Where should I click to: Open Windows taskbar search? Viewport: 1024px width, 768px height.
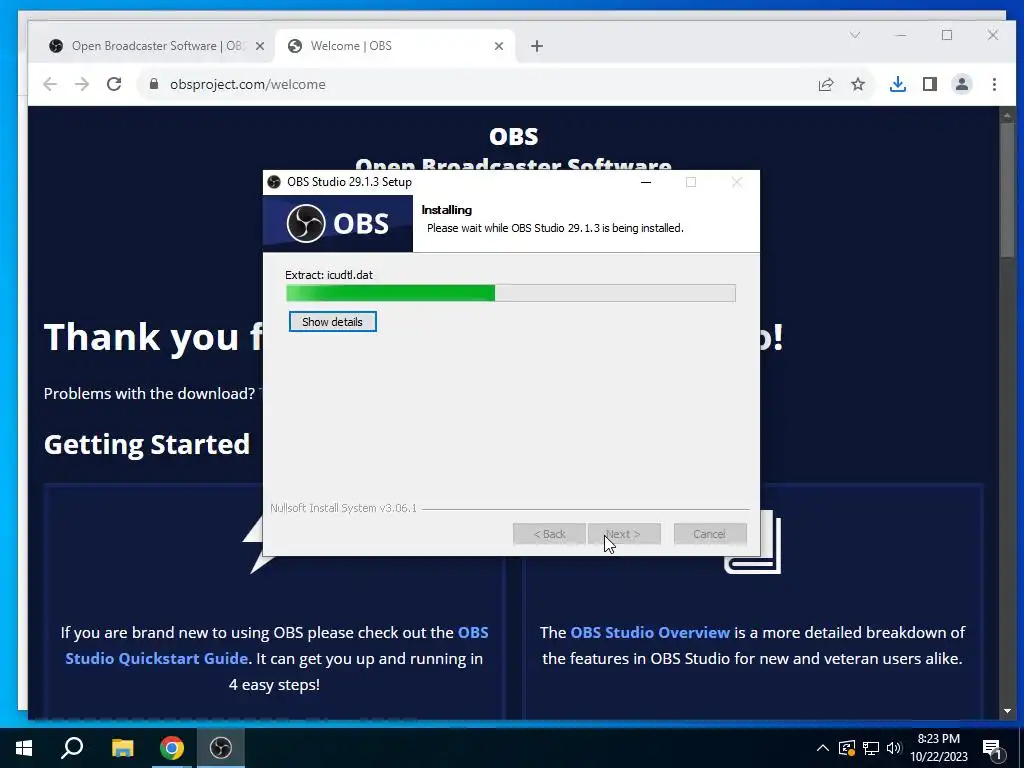[x=72, y=748]
